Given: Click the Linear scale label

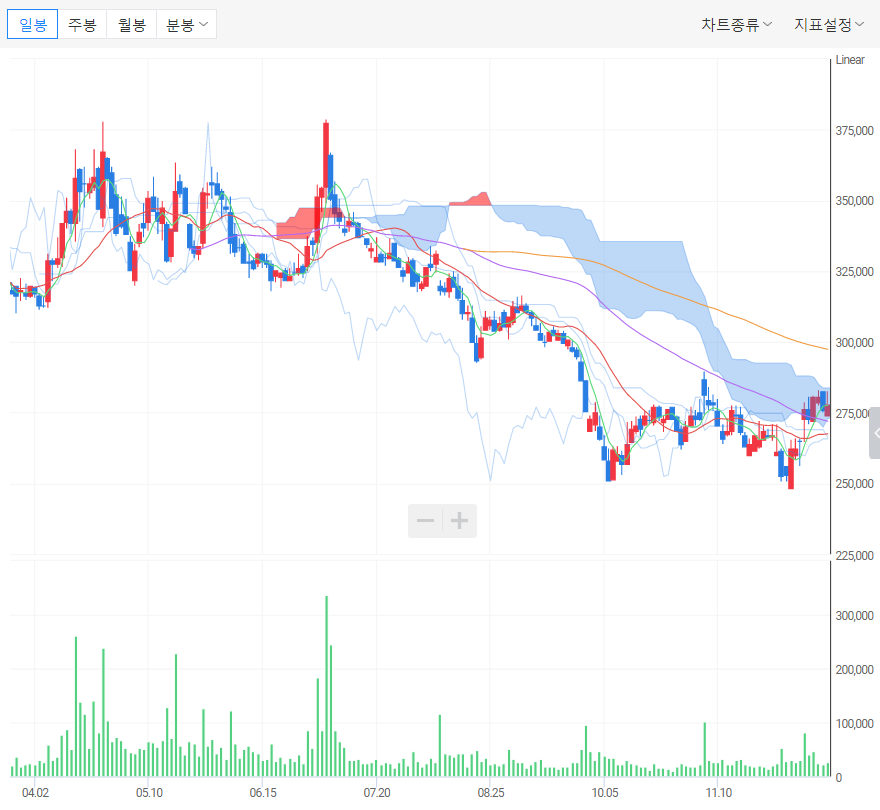Looking at the screenshot, I should pos(850,60).
